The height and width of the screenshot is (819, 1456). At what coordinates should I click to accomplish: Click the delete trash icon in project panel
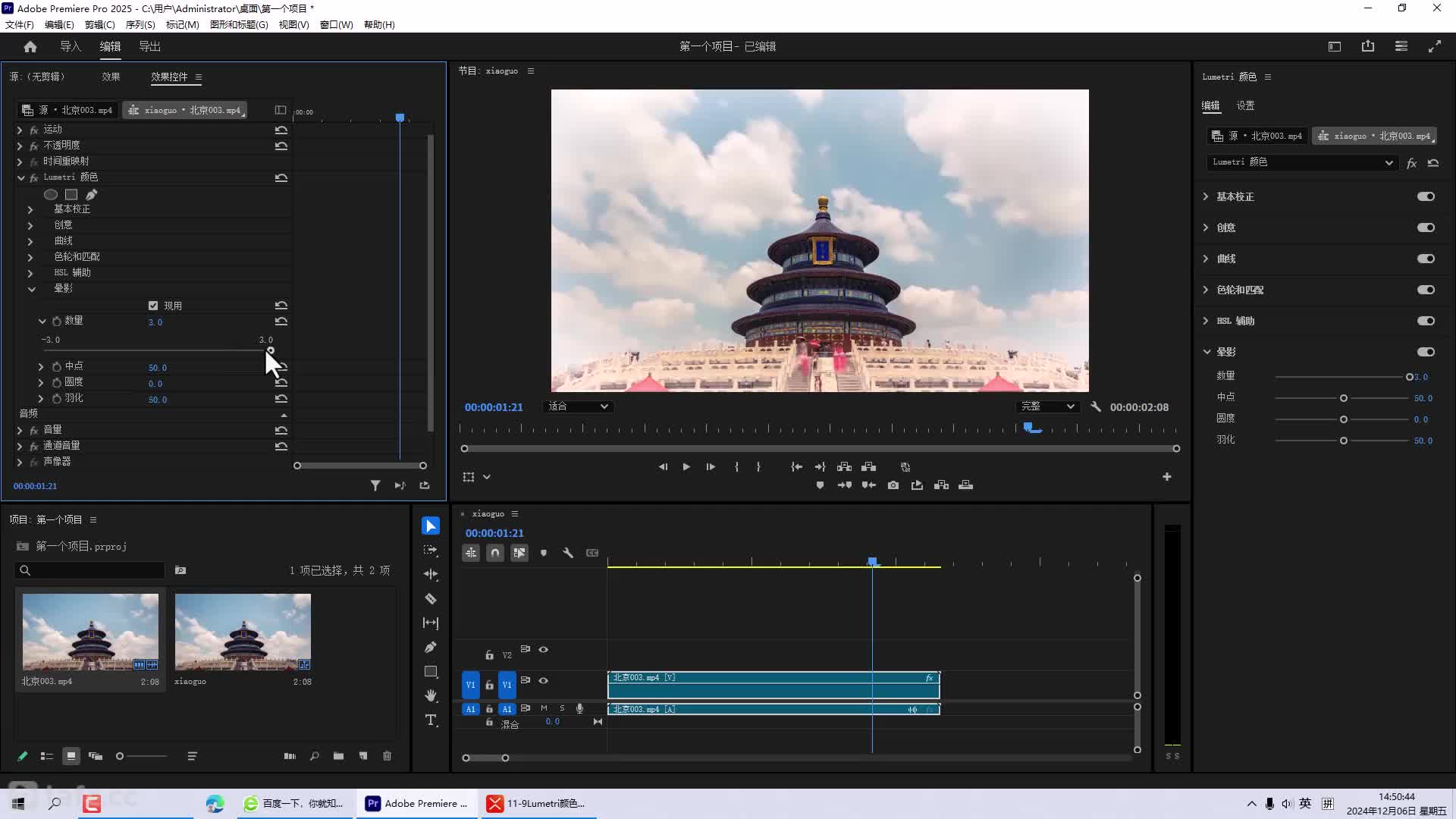[387, 756]
